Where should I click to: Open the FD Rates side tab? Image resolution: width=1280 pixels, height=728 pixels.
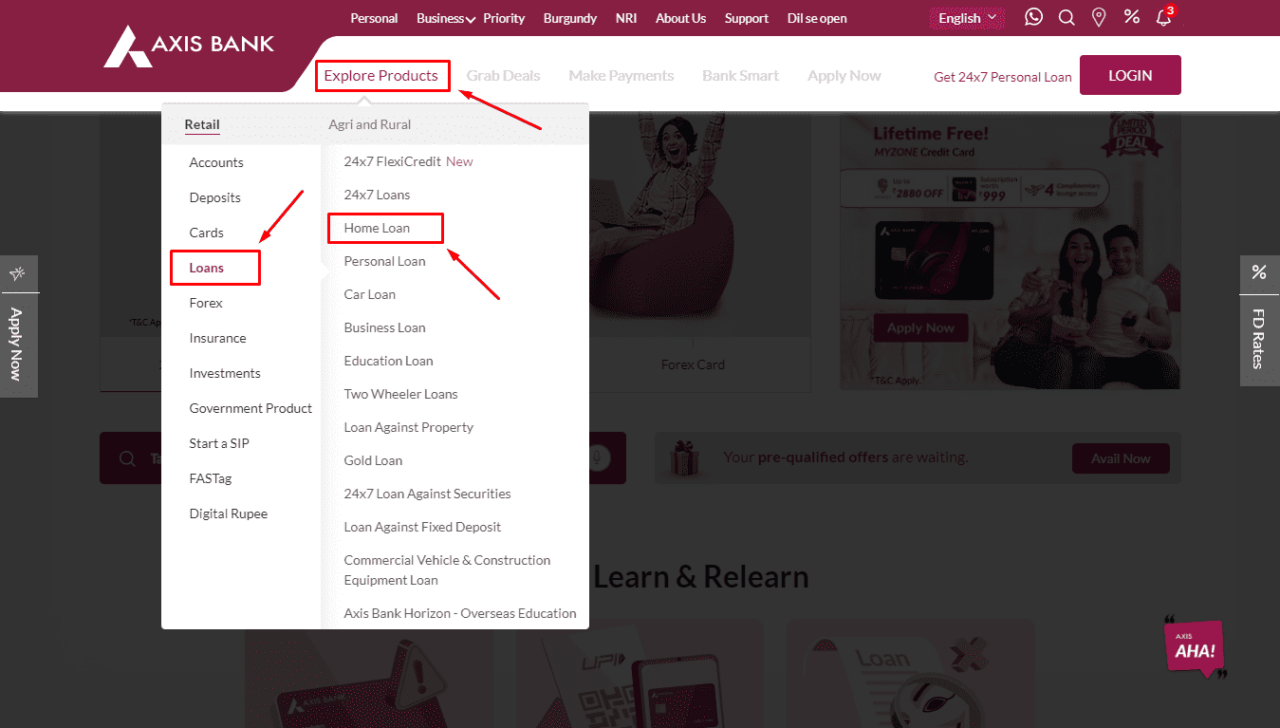click(x=1259, y=339)
